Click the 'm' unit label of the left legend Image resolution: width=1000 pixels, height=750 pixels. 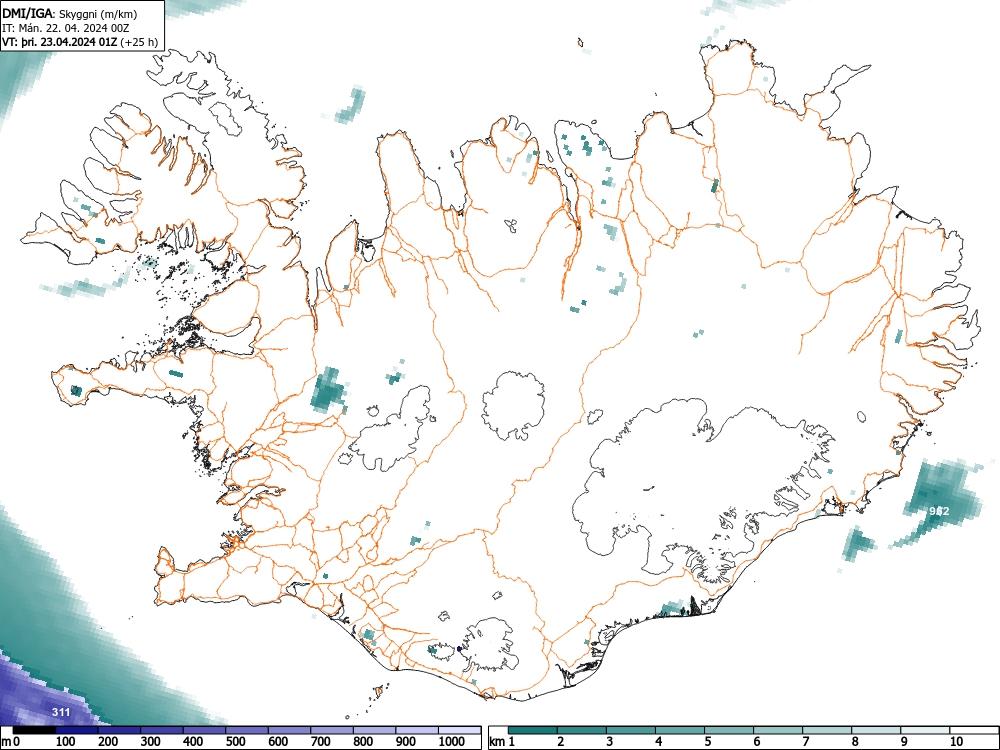point(6,742)
